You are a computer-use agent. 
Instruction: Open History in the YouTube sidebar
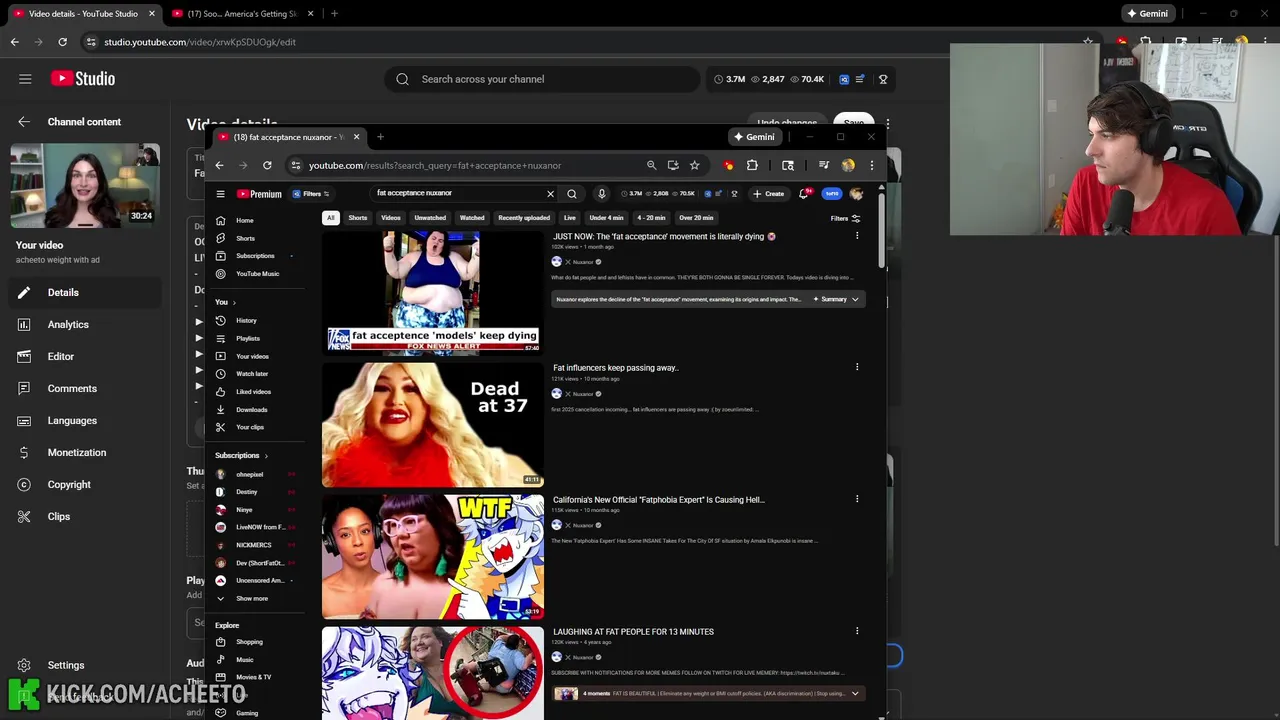click(x=246, y=320)
